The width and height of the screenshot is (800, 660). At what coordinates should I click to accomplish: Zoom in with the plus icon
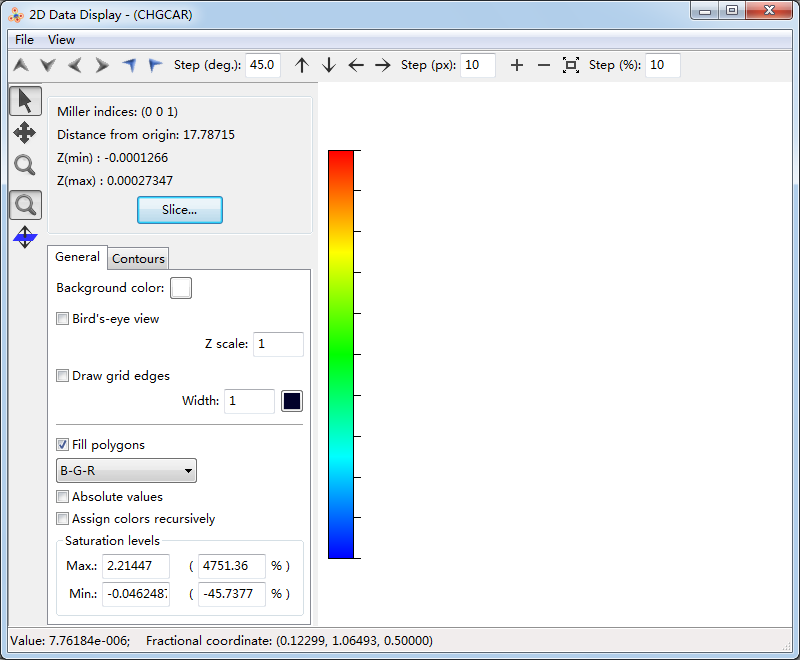pos(517,65)
